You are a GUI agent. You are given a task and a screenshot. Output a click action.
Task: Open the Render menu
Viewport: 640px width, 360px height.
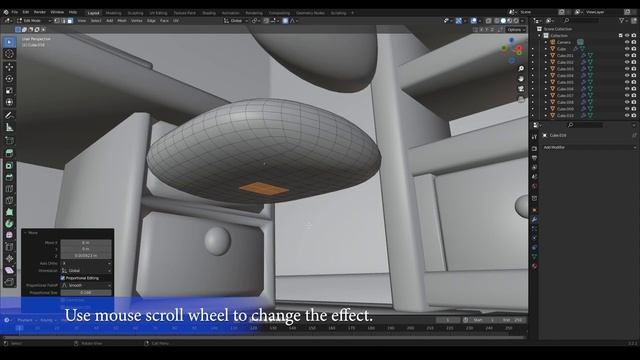point(40,12)
